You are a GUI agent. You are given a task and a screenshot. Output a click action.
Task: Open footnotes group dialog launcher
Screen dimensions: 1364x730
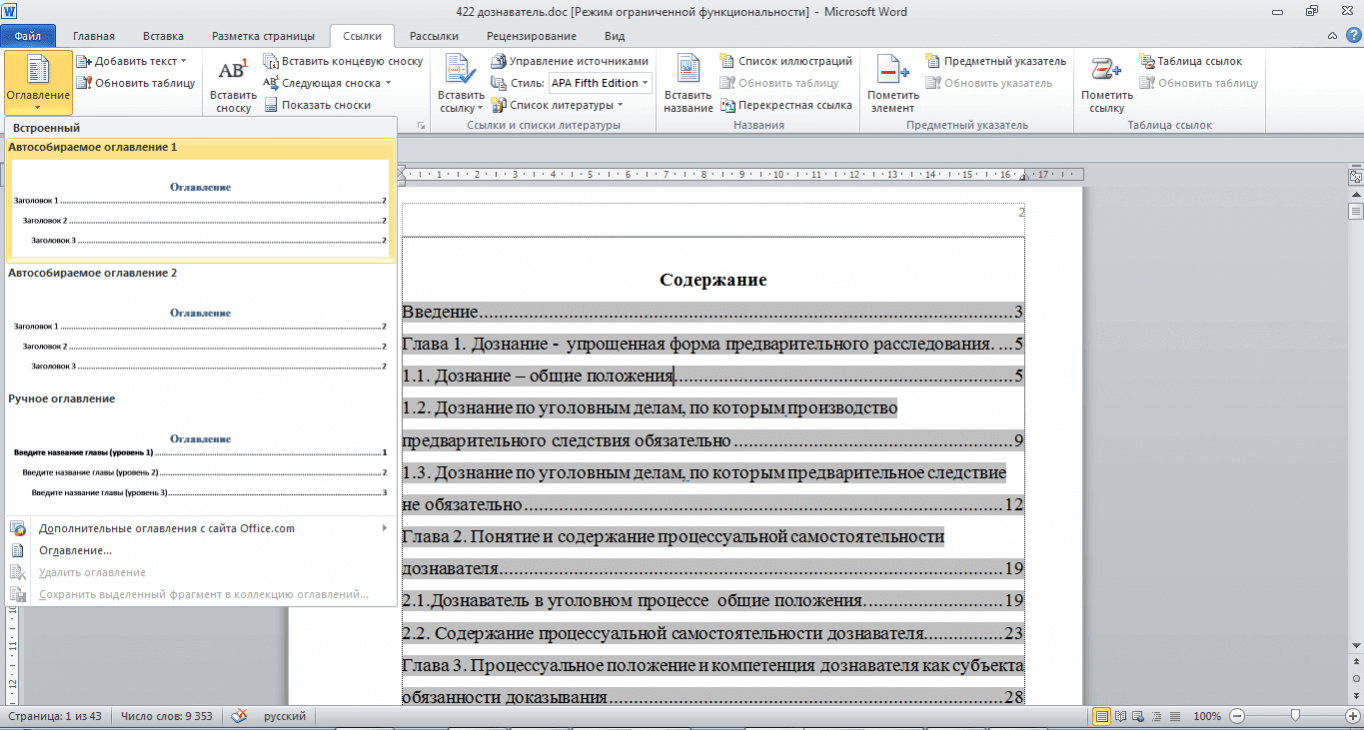pyautogui.click(x=421, y=126)
